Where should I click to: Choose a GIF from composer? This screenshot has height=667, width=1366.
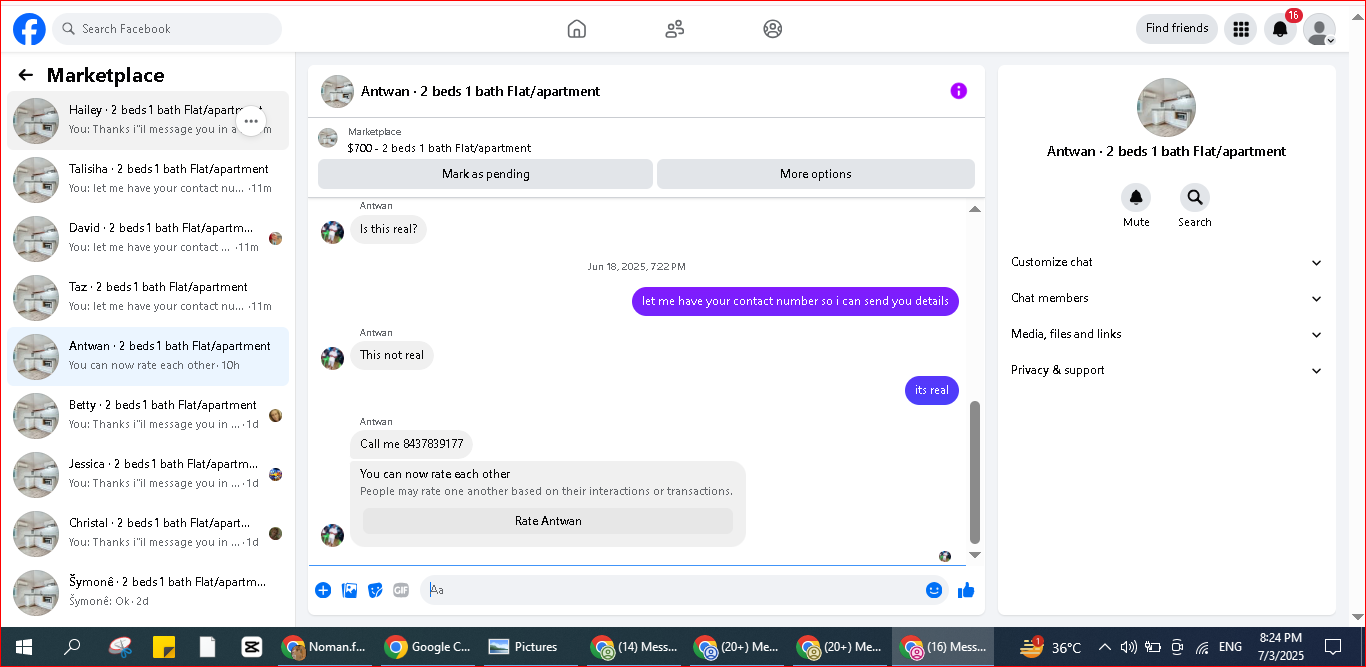[401, 590]
